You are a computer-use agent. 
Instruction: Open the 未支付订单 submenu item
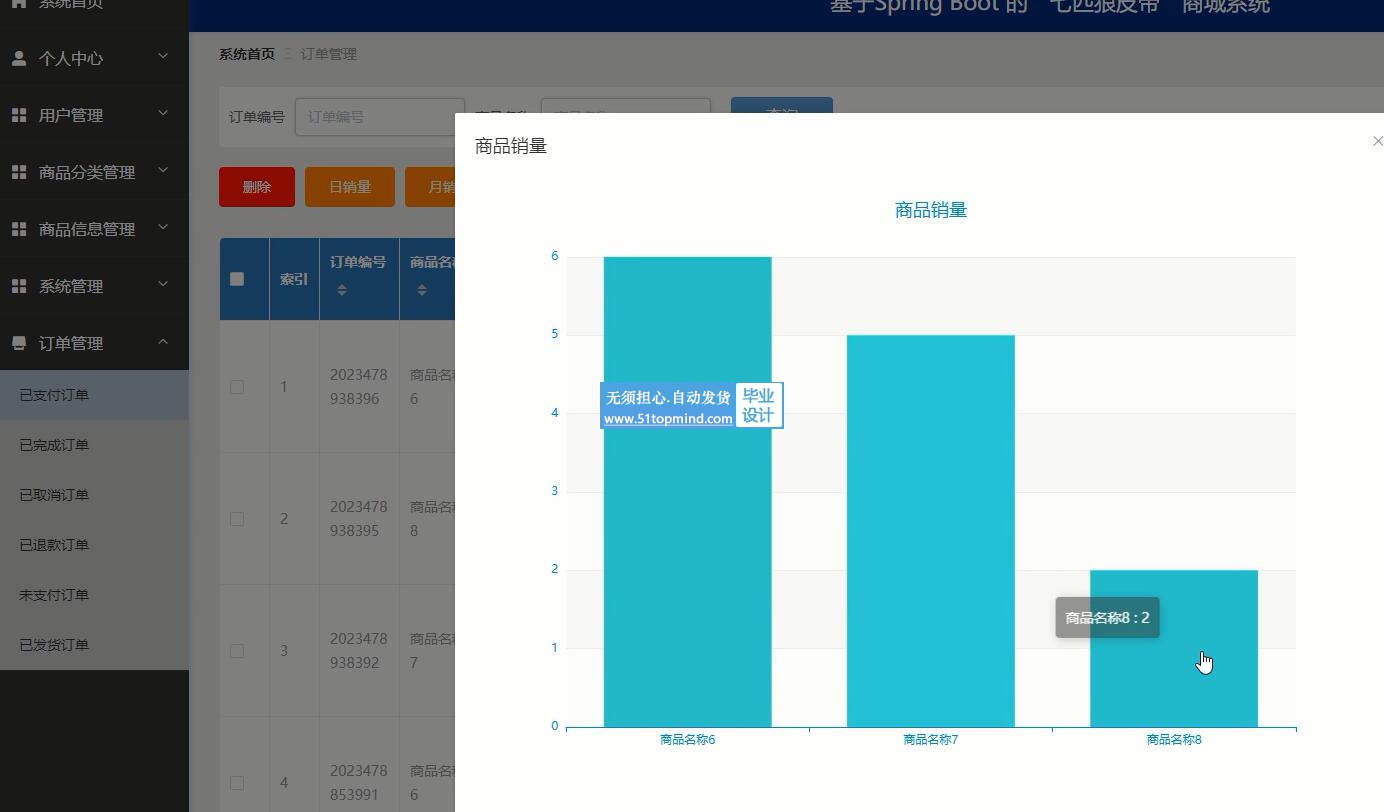(x=94, y=595)
